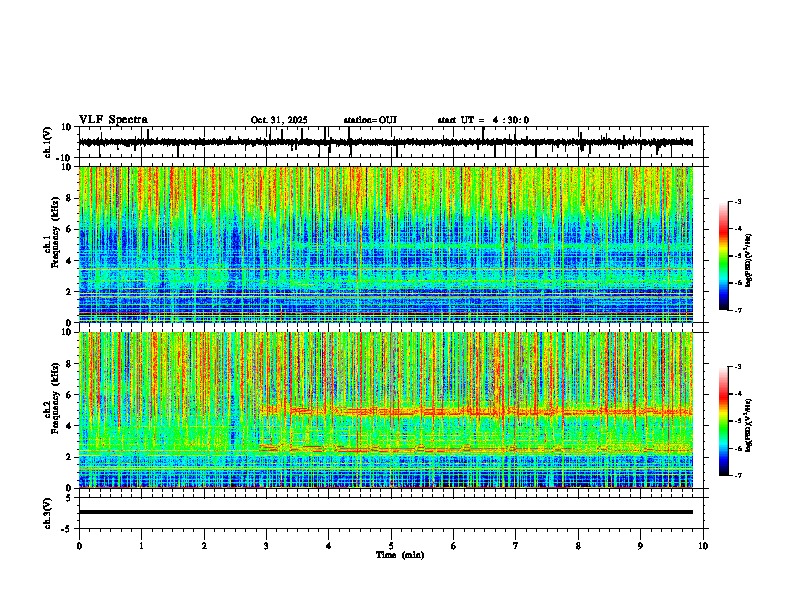792x612 pixels.
Task: Click the ch.3 flat voltage trace line
Action: point(386,512)
